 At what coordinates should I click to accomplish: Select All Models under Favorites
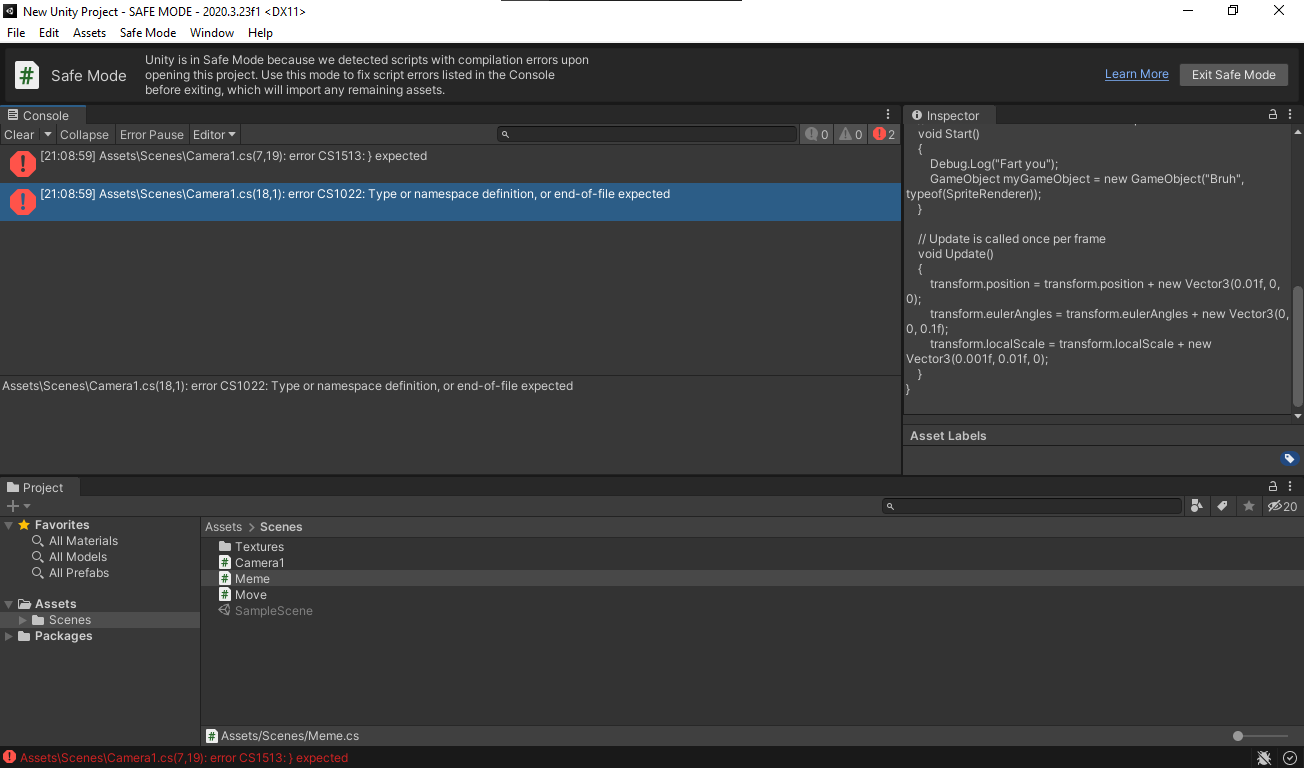(78, 557)
